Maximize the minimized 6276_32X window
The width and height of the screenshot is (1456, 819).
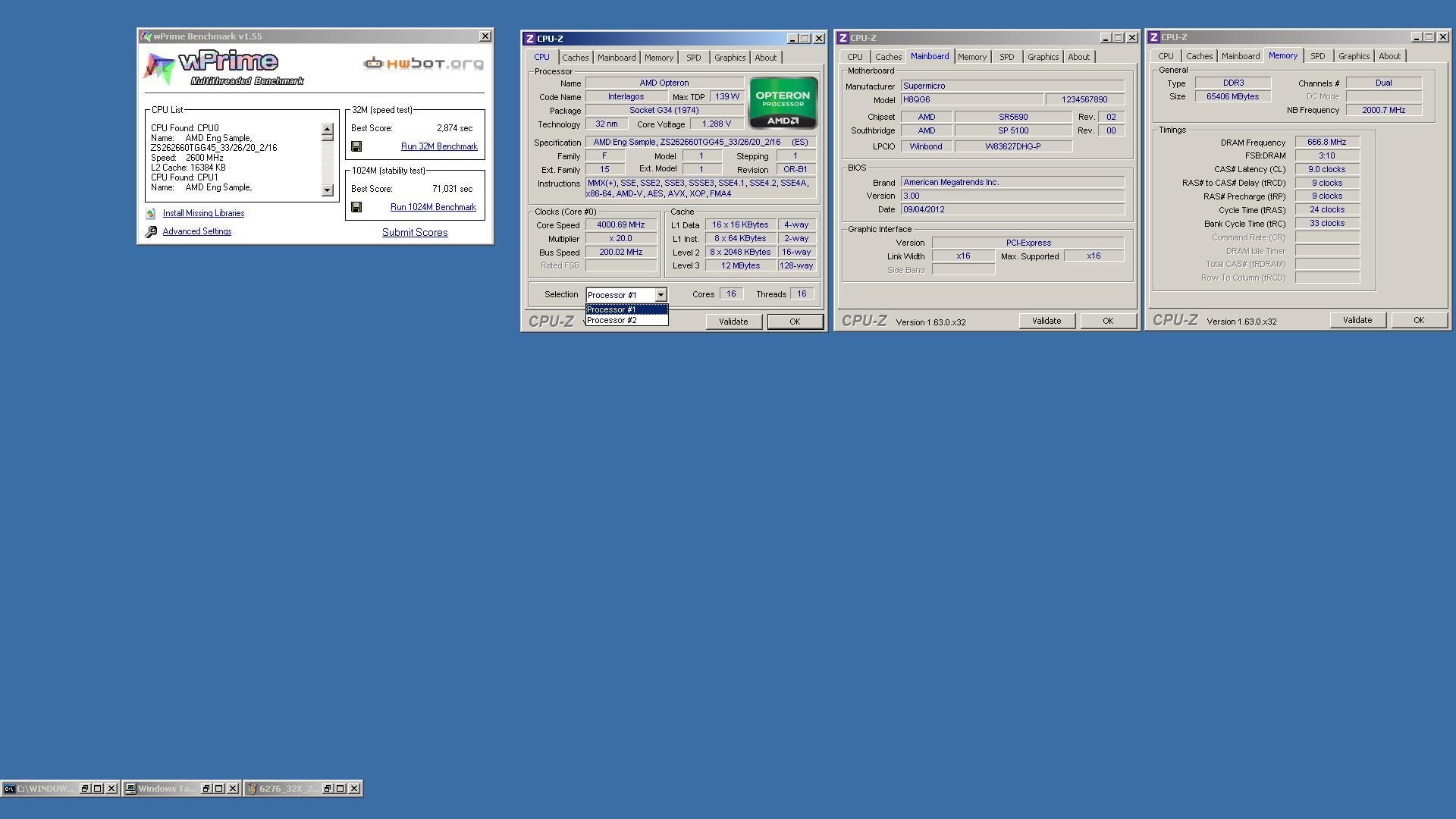tap(340, 789)
